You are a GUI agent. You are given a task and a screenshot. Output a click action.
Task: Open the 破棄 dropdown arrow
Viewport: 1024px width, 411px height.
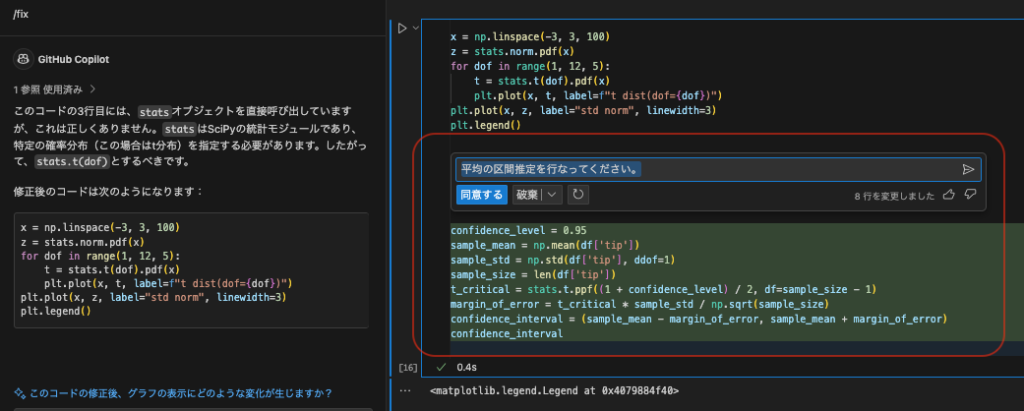tap(552, 194)
